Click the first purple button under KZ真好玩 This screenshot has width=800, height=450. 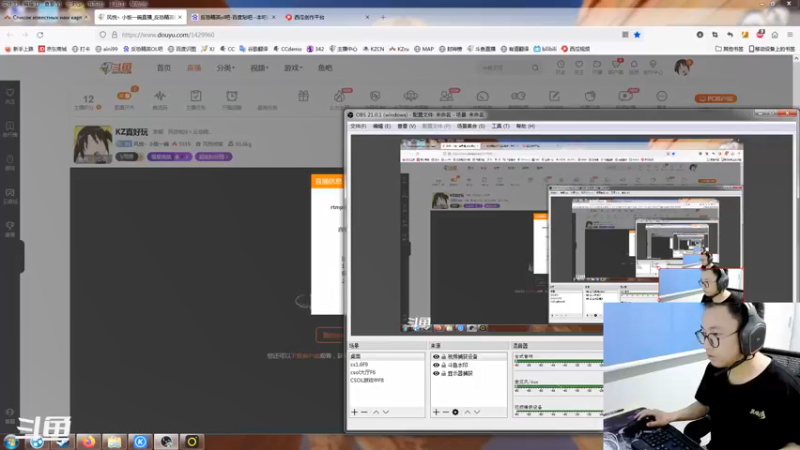(x=169, y=157)
